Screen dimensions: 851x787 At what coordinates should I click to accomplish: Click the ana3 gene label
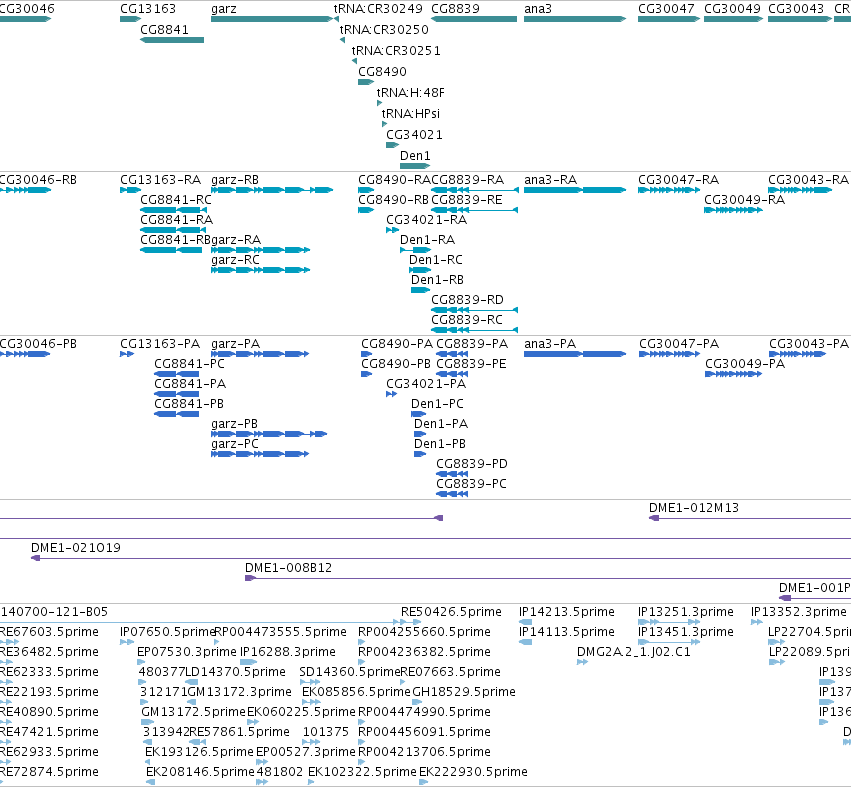pyautogui.click(x=538, y=9)
